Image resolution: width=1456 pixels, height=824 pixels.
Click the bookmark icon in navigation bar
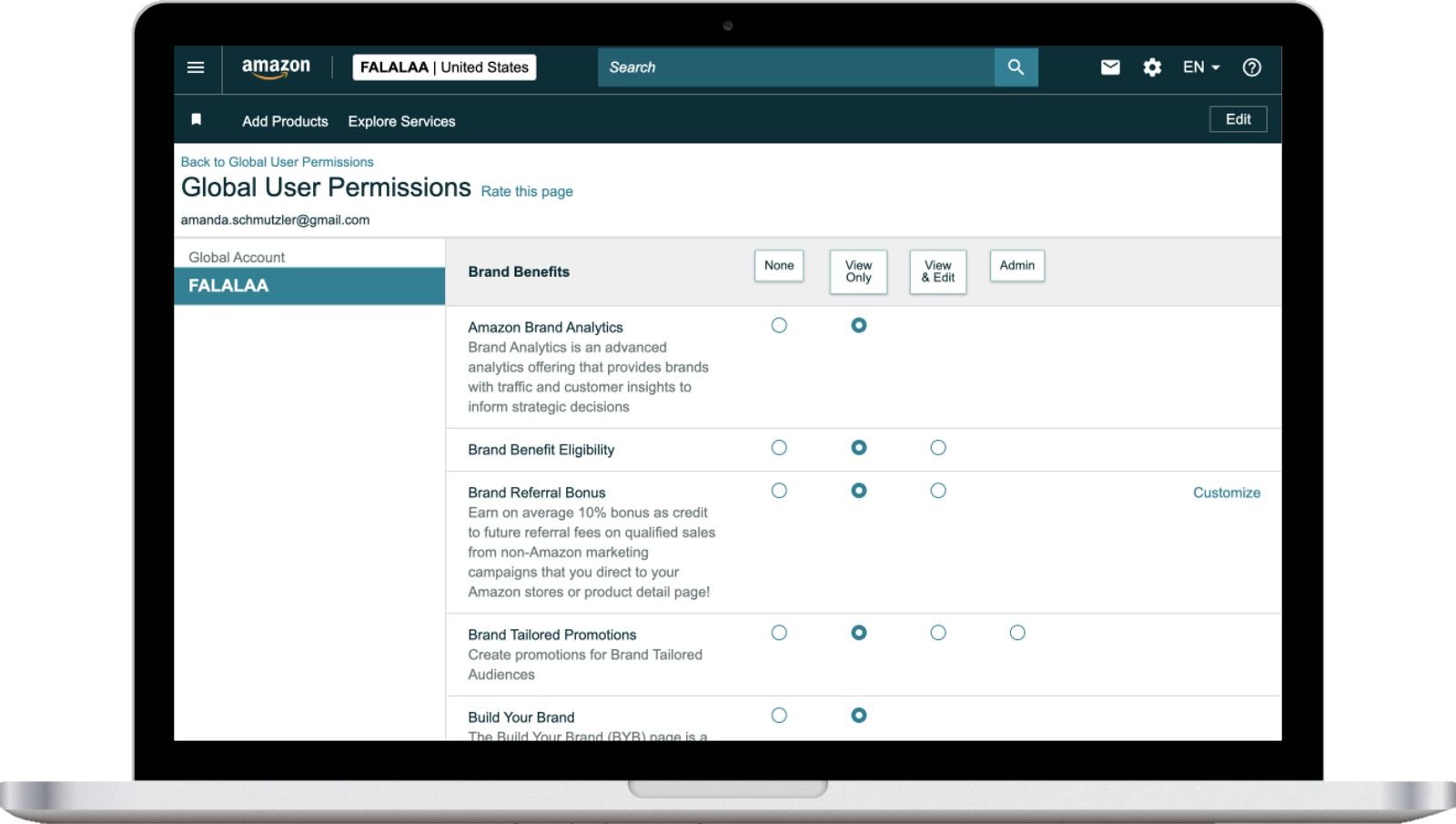196,120
